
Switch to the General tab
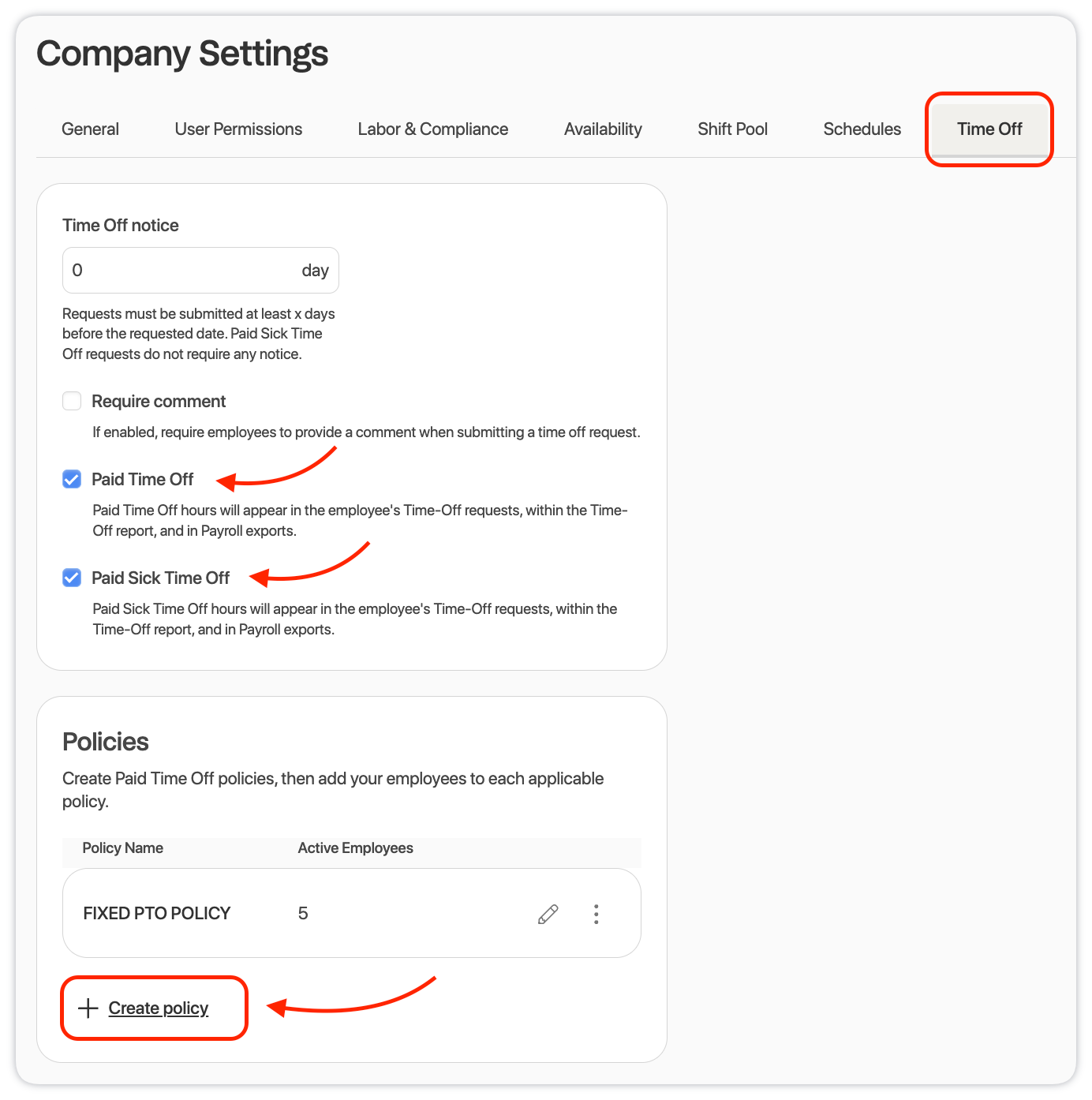90,129
